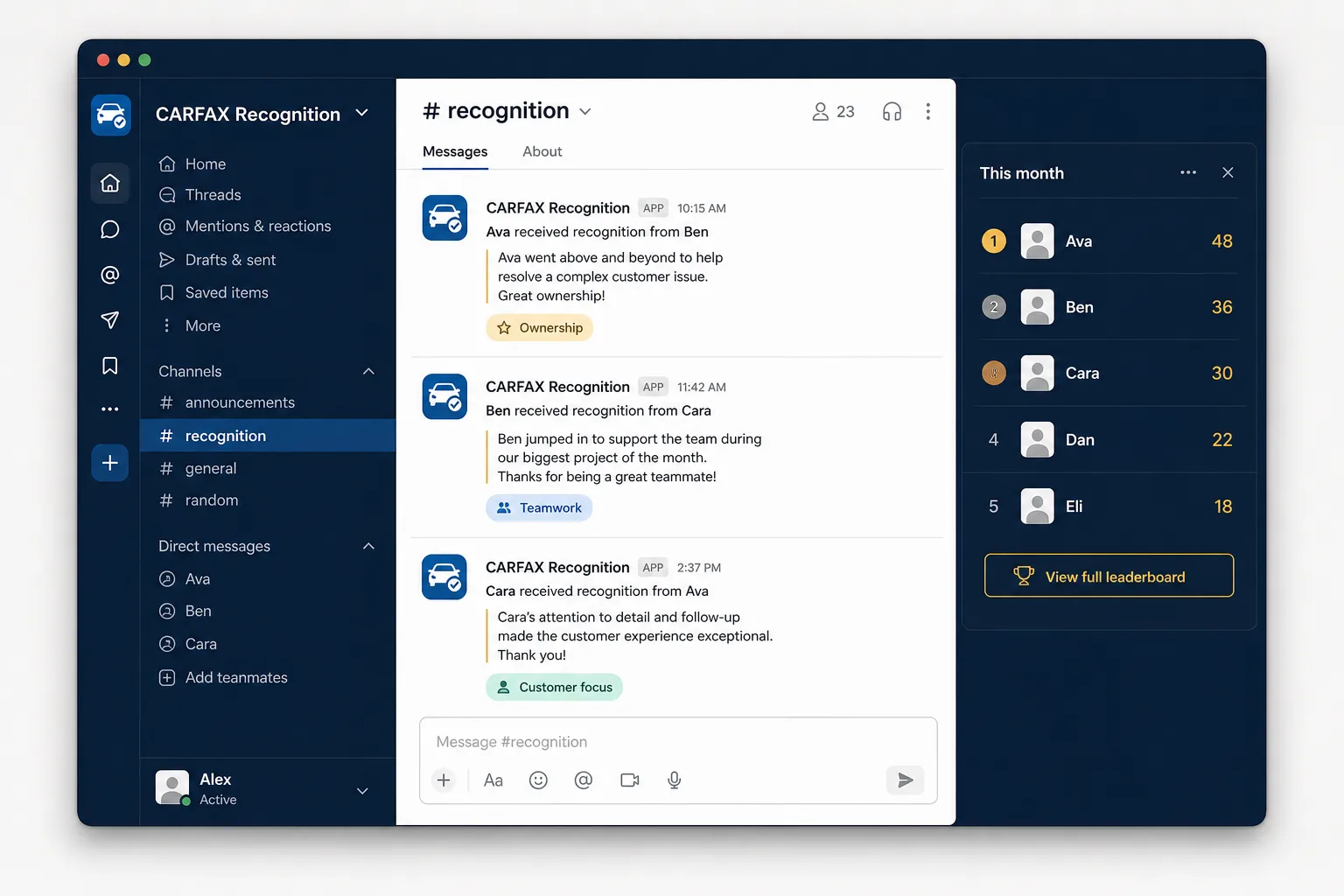Screen dimensions: 1344x896
Task: Open drafts paper-plane icon in icon rail
Action: [x=110, y=320]
